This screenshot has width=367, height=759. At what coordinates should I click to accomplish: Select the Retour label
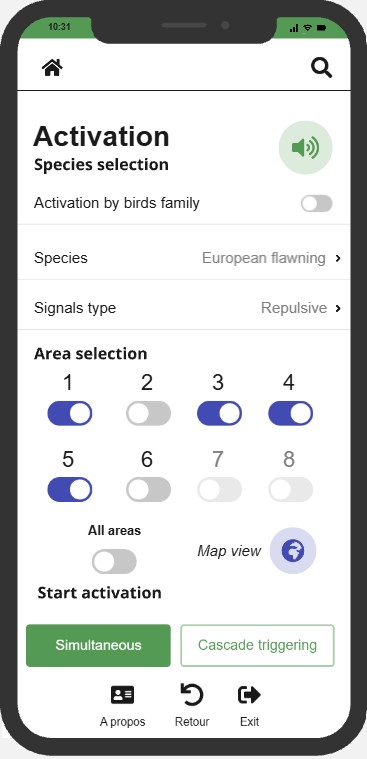[192, 722]
